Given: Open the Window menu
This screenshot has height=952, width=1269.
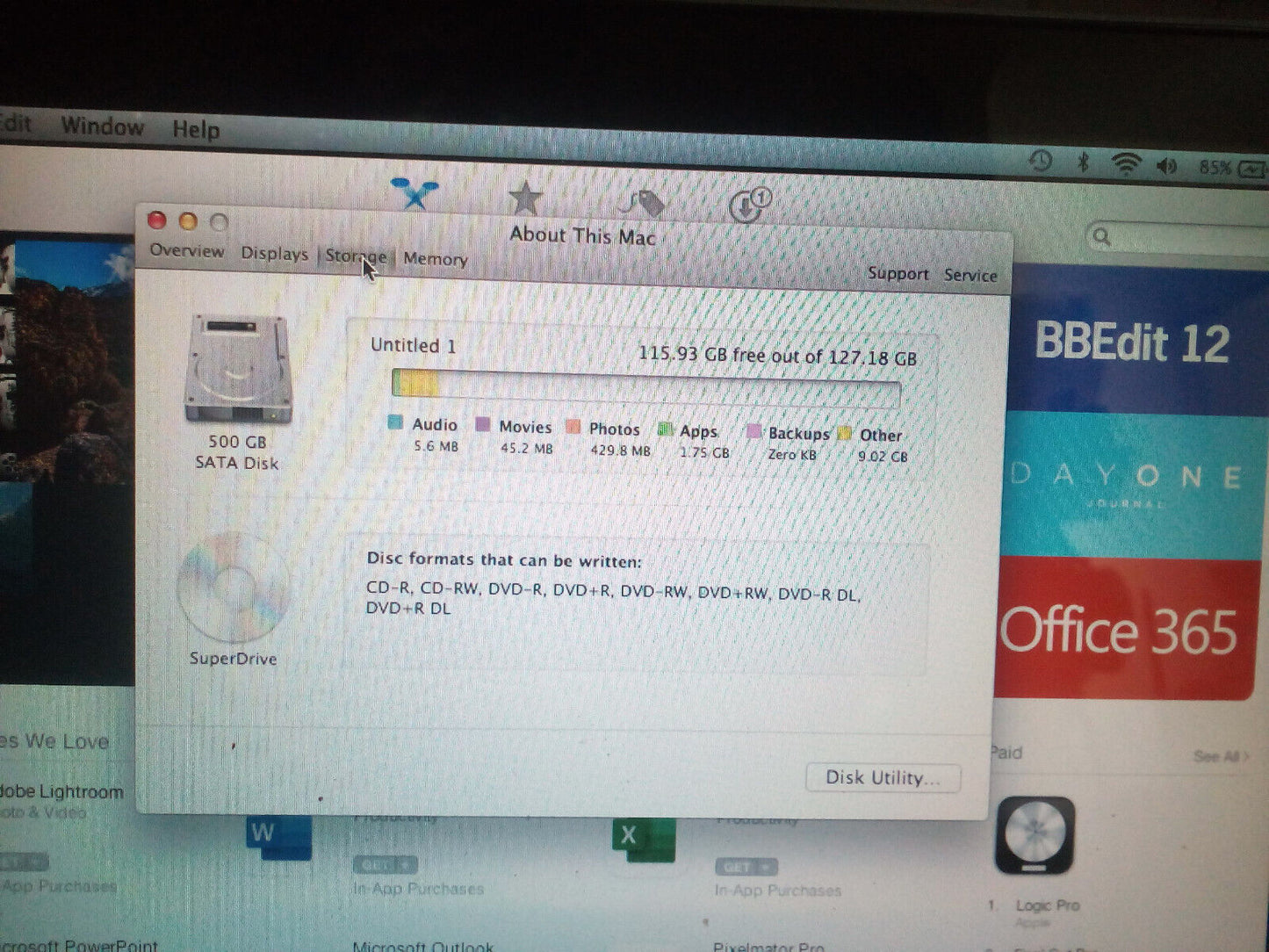Looking at the screenshot, I should [x=102, y=126].
